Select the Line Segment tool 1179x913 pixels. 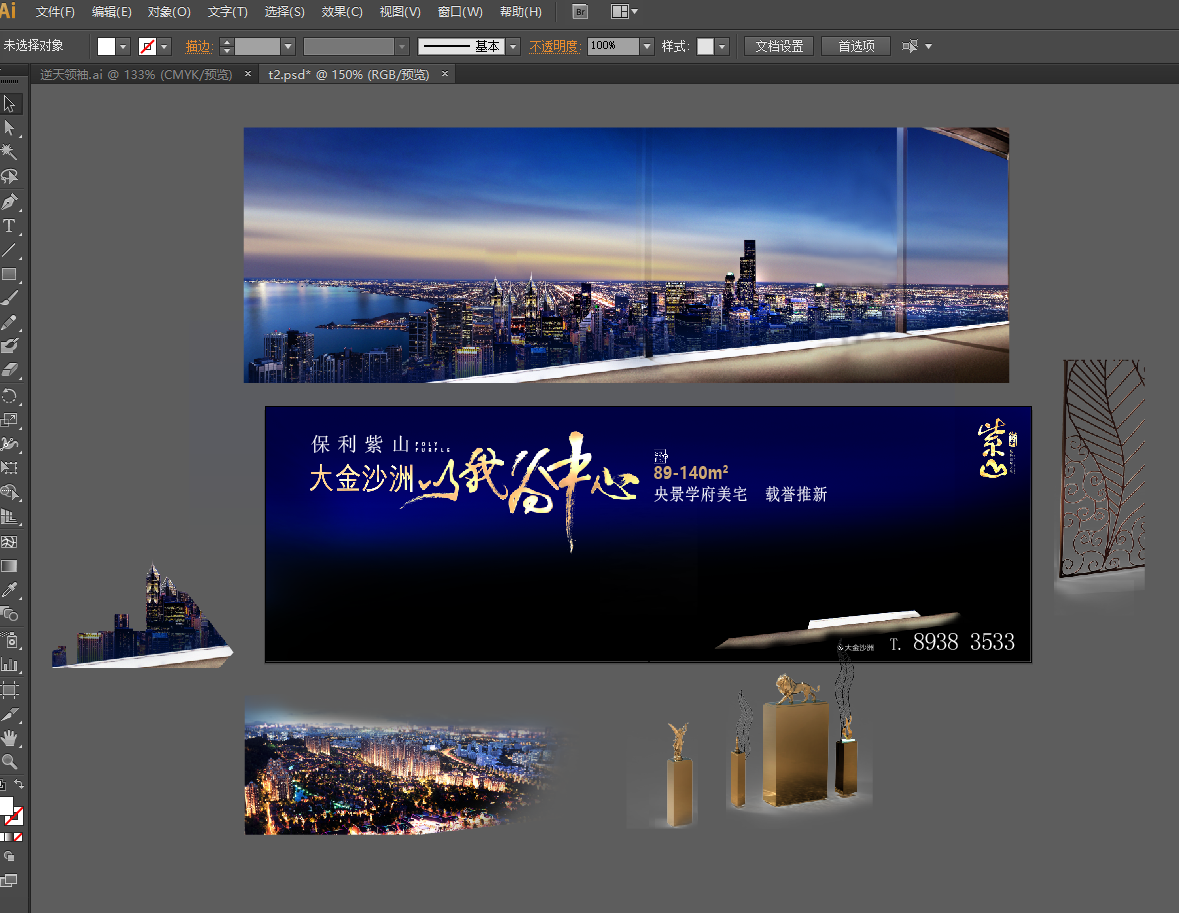tap(10, 250)
